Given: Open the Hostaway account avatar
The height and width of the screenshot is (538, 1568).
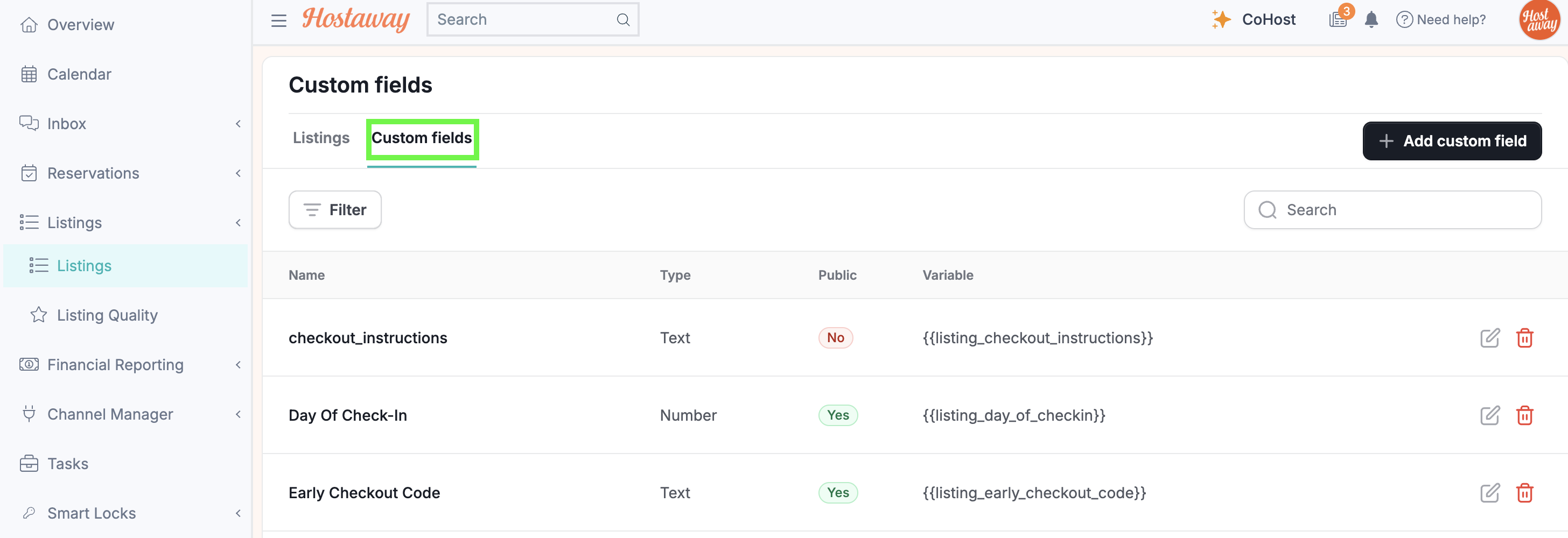Looking at the screenshot, I should click(1539, 19).
